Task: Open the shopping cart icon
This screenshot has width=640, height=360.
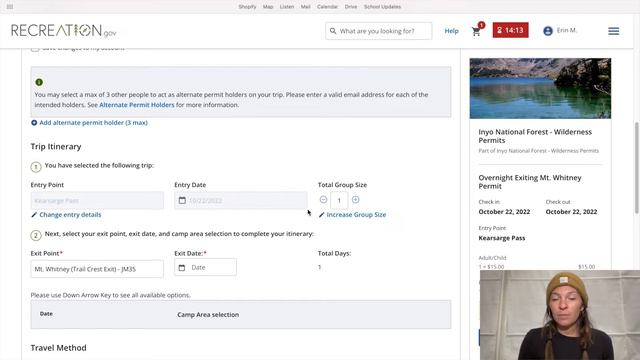Action: click(x=476, y=31)
